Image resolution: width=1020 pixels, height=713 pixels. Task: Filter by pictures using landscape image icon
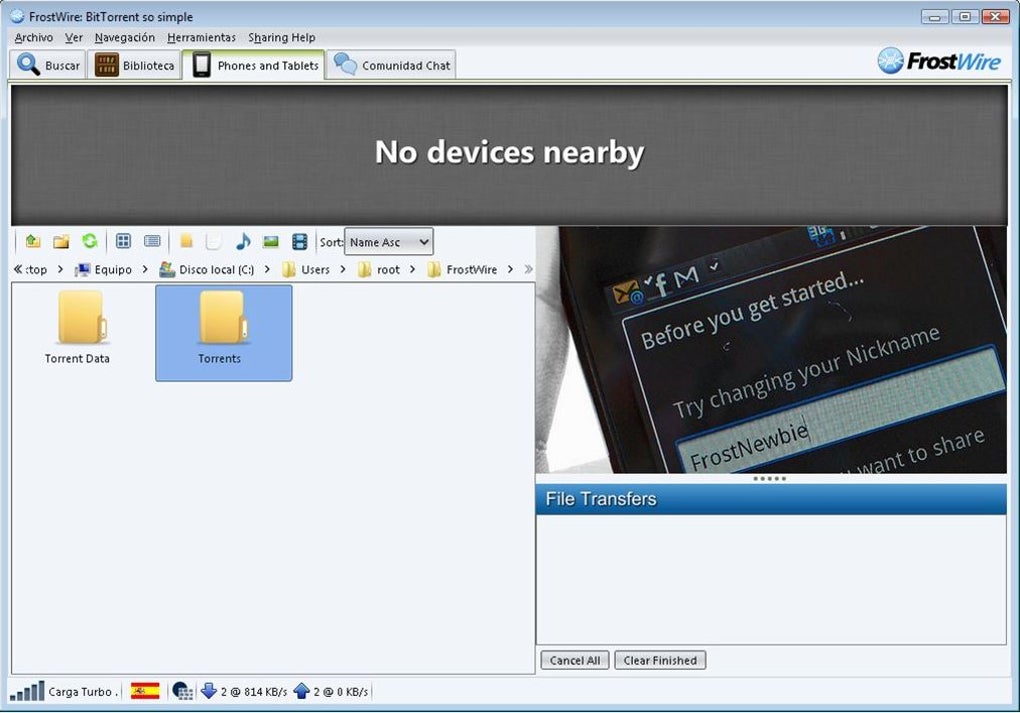[x=271, y=242]
